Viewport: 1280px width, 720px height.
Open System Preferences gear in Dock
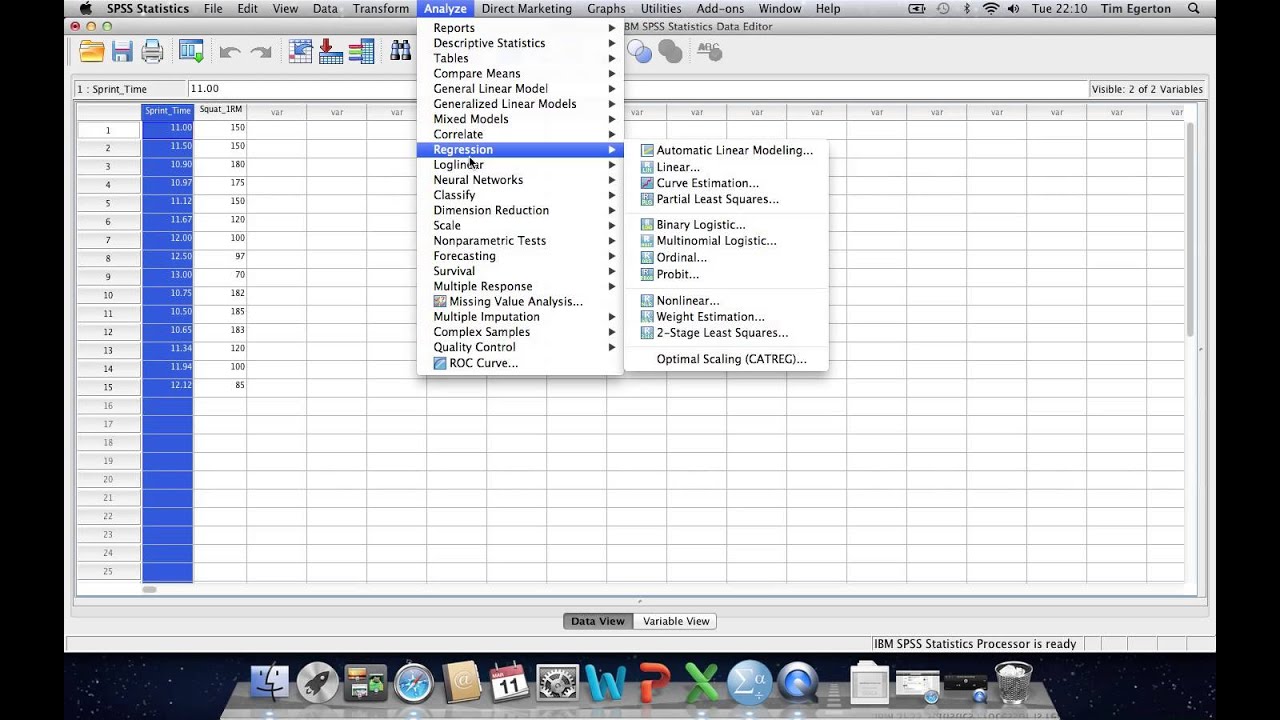coord(558,683)
